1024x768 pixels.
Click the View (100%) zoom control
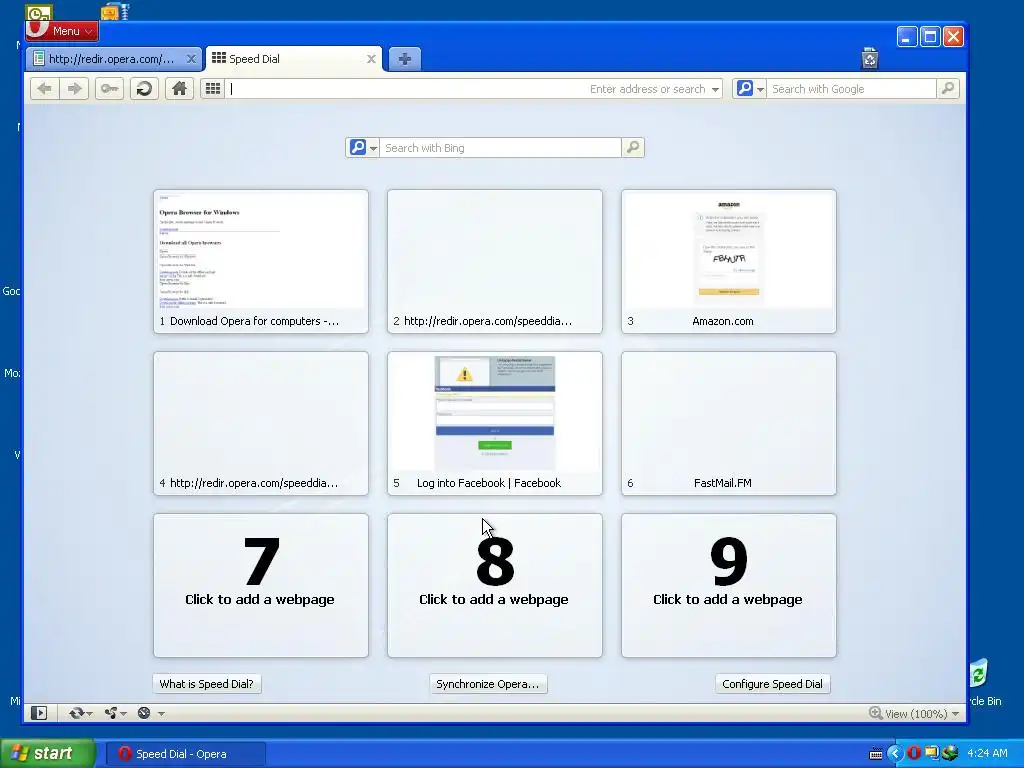coord(908,714)
